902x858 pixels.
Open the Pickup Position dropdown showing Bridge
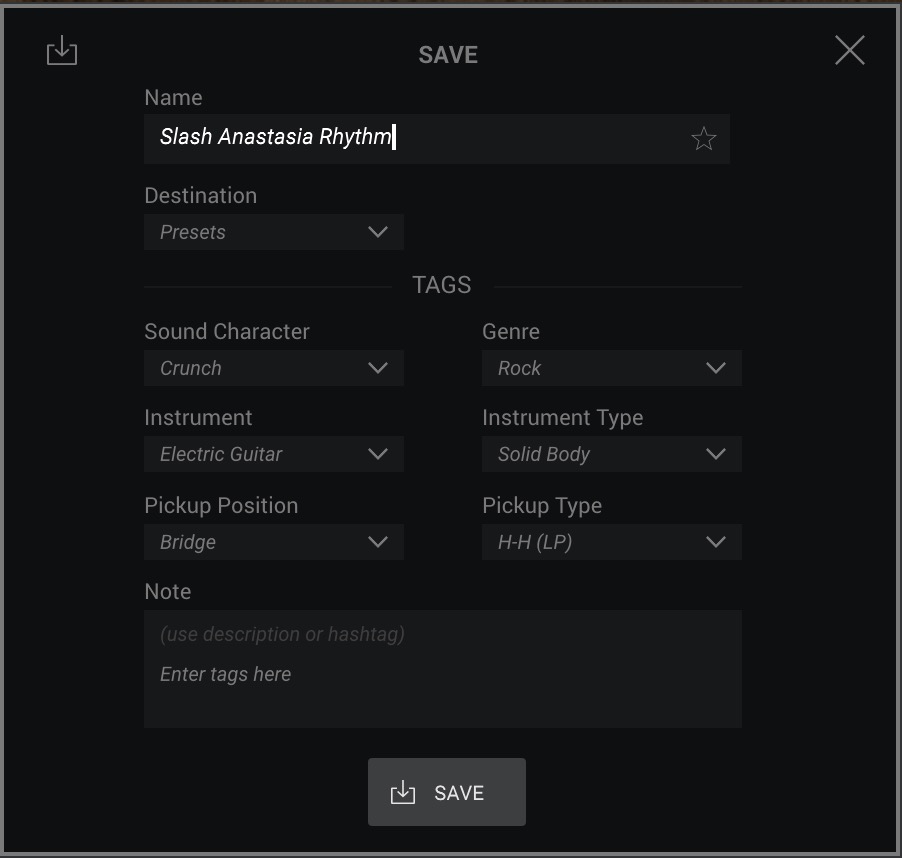click(x=274, y=542)
